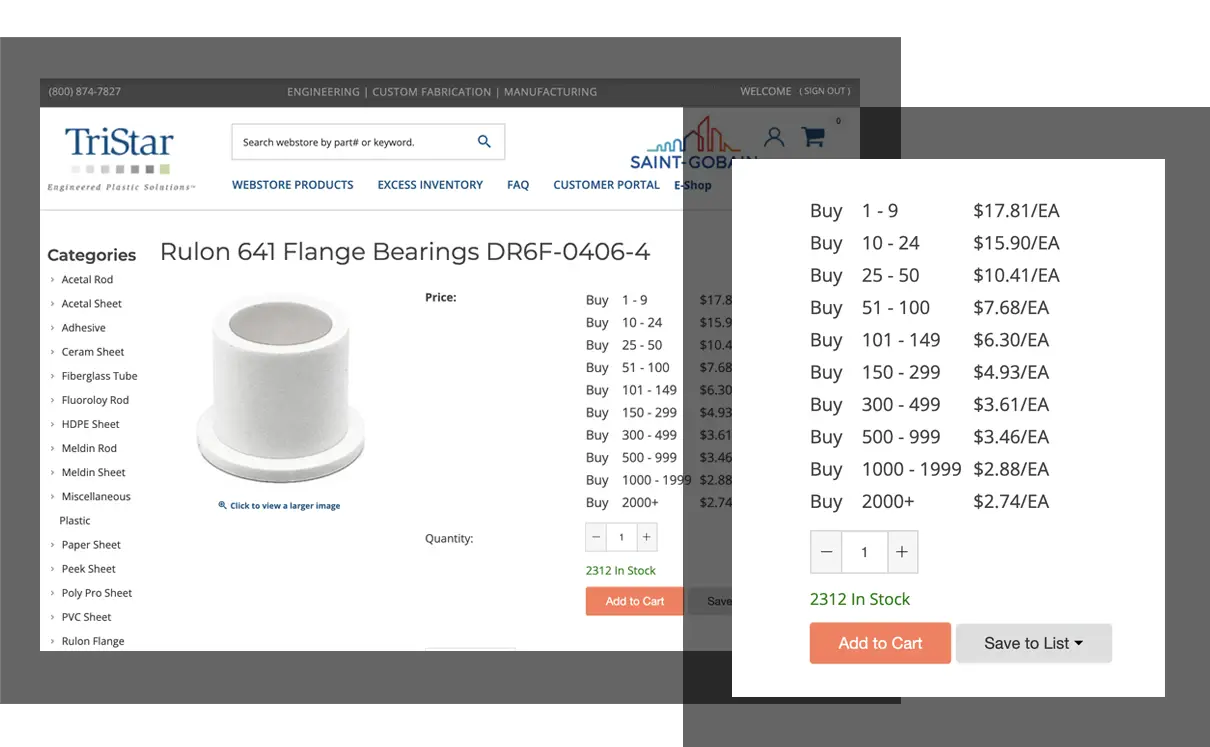Click the Price: label
Image resolution: width=1210 pixels, height=747 pixels.
441,297
